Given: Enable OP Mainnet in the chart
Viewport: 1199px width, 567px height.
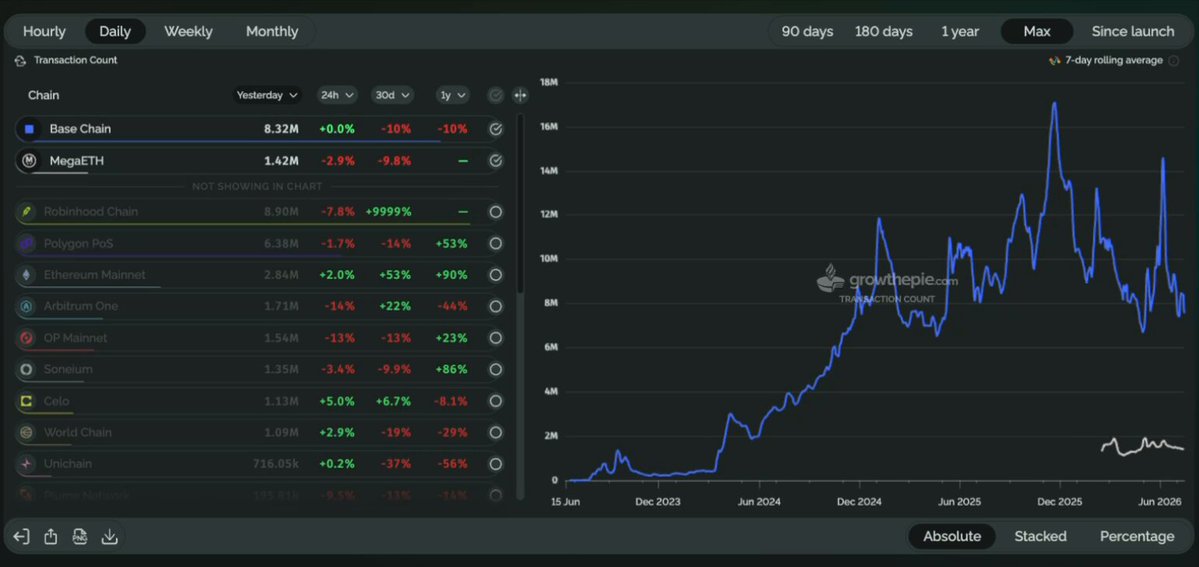Looking at the screenshot, I should click(496, 337).
